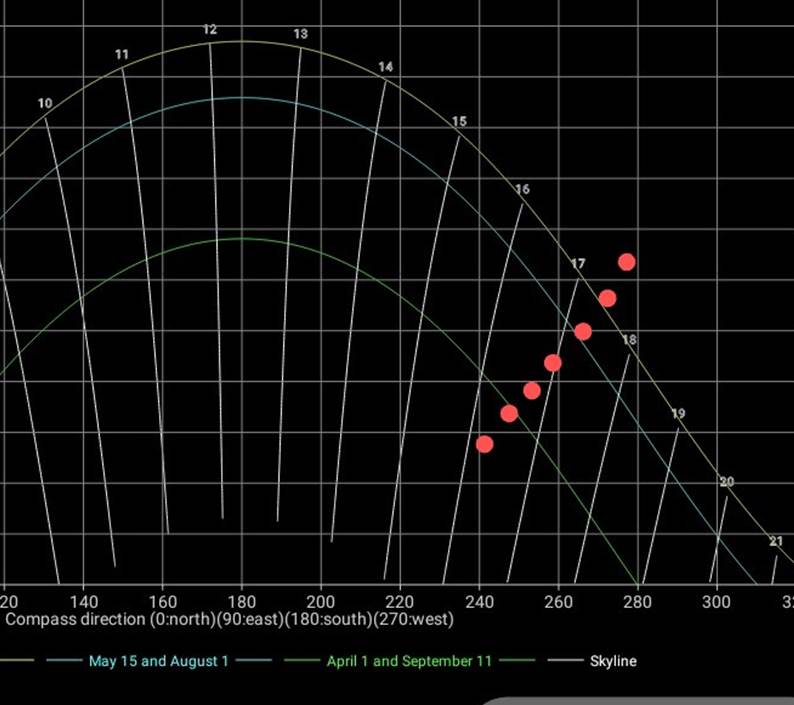Click the hour 21 marker label
Image resolution: width=794 pixels, height=705 pixels.
pyautogui.click(x=776, y=542)
